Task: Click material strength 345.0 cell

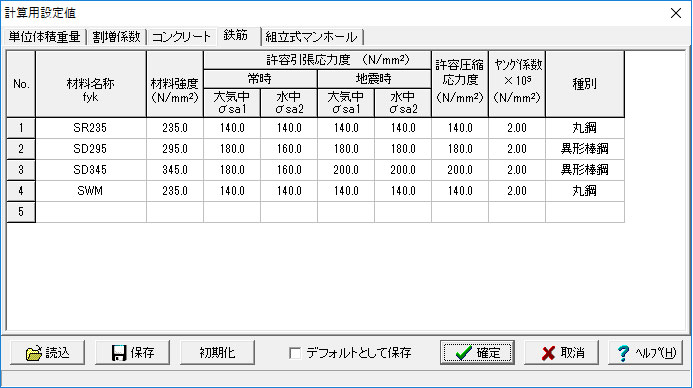Action: click(x=175, y=170)
